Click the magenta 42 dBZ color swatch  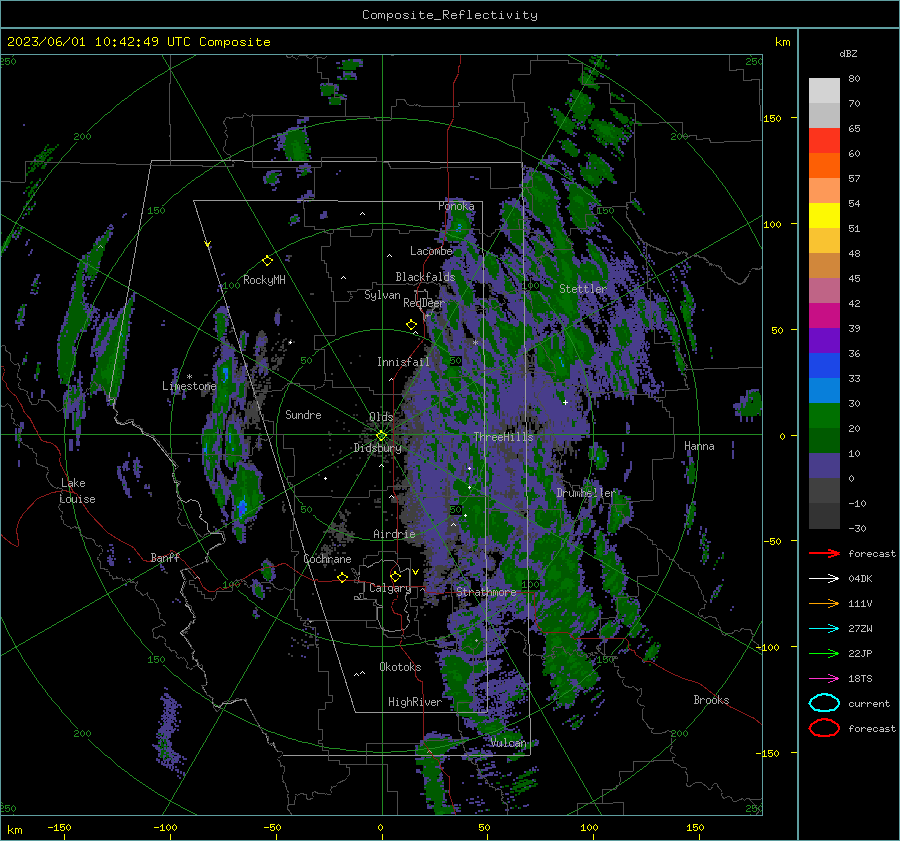824,315
